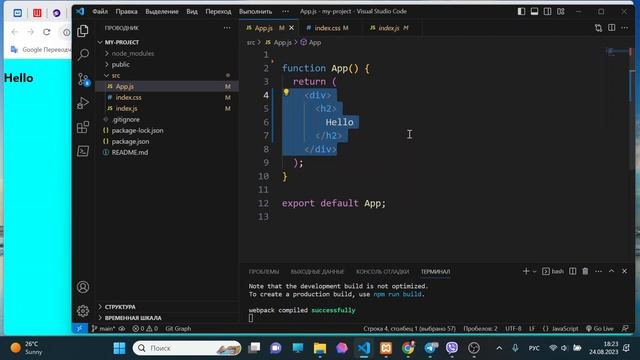Toggle secondary sidebar layout button
Viewport: 640px width, 360px height.
click(547, 11)
